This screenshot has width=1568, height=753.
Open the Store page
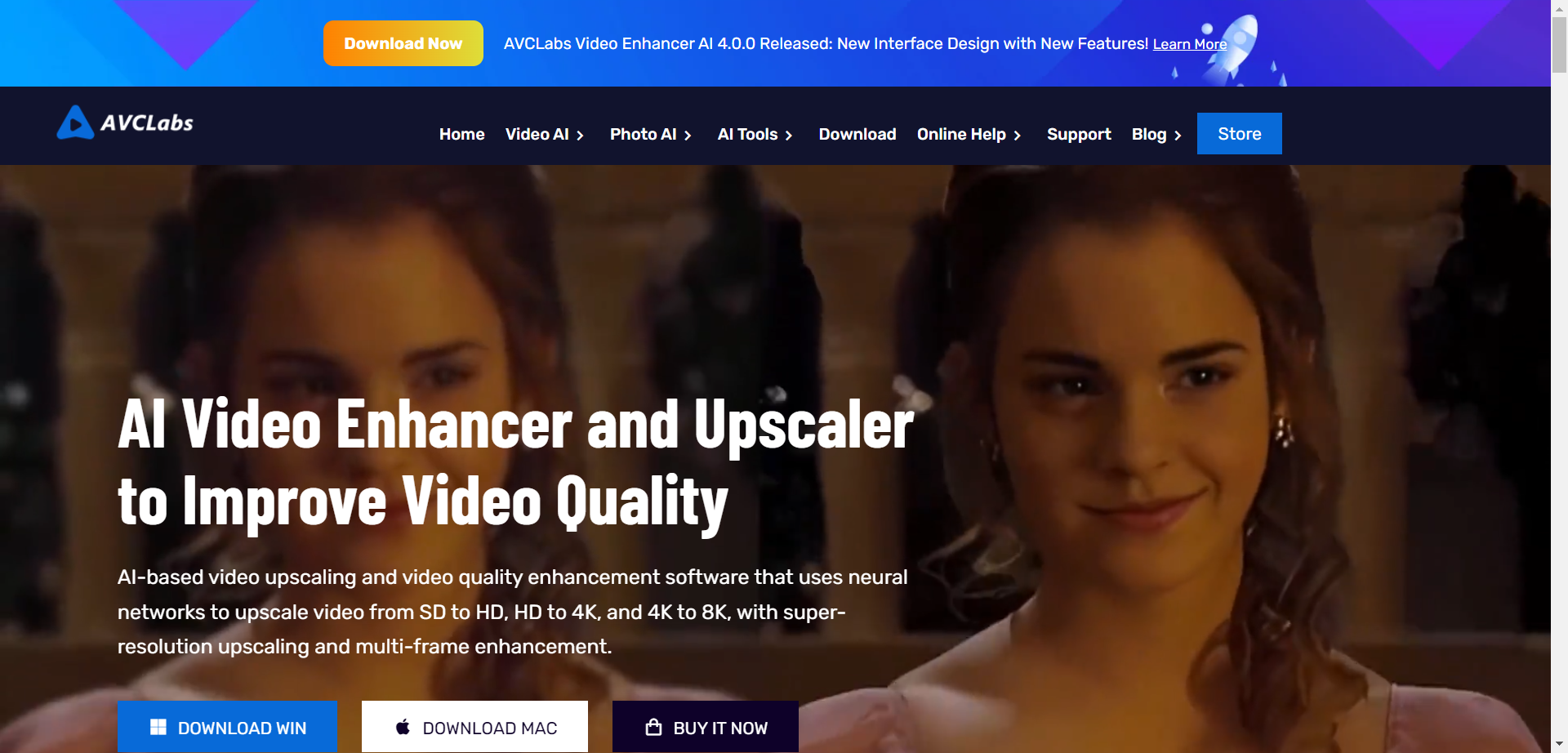1239,133
